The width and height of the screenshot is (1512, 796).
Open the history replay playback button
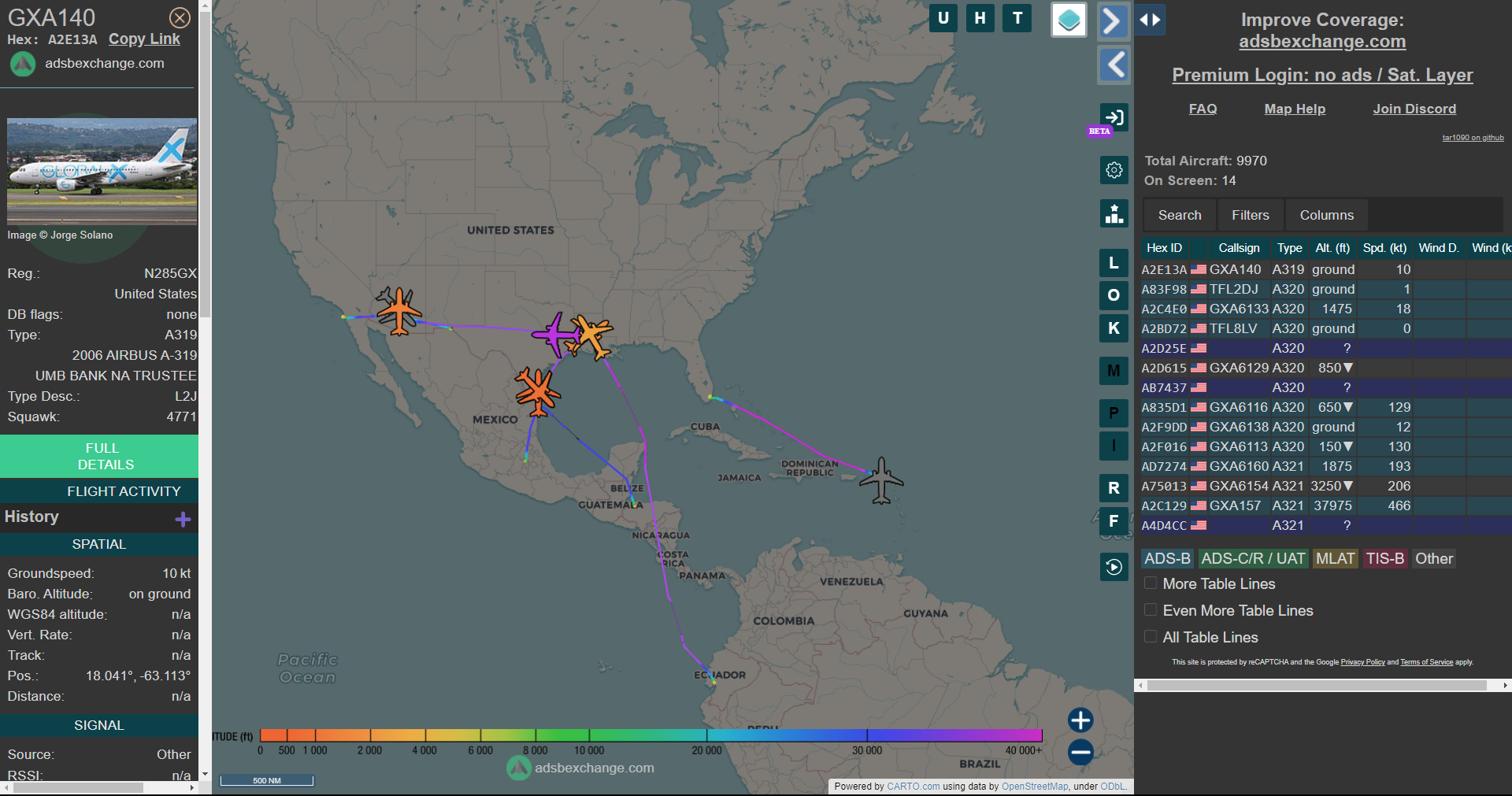[1114, 567]
